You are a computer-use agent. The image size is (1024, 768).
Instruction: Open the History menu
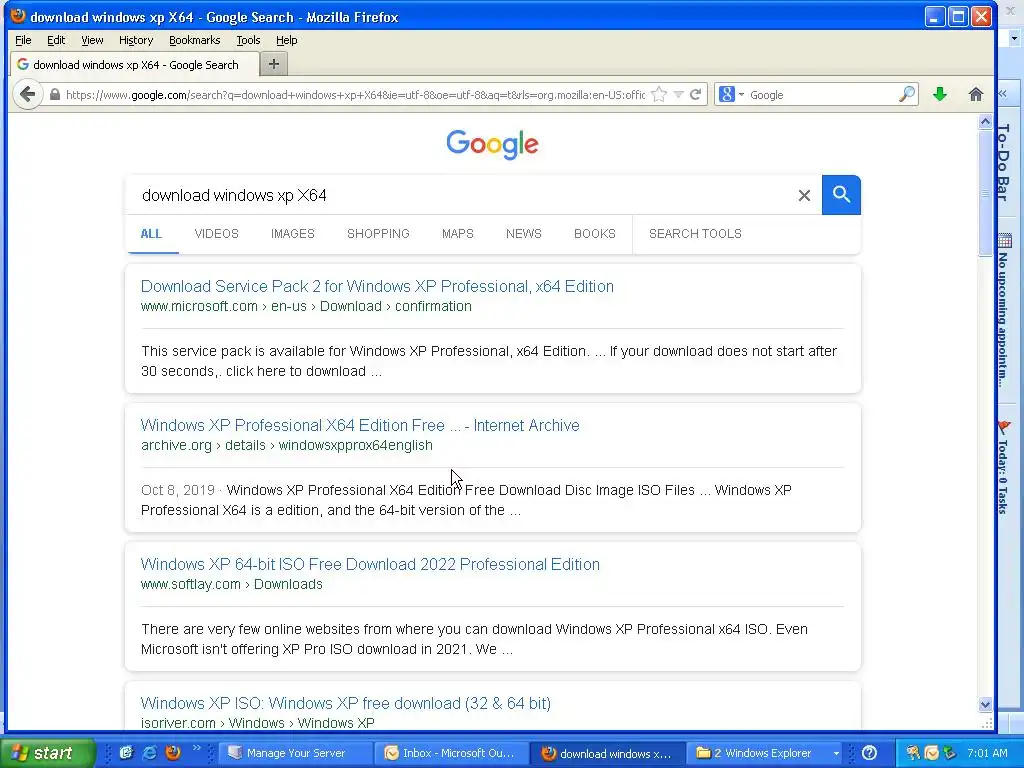pos(136,40)
